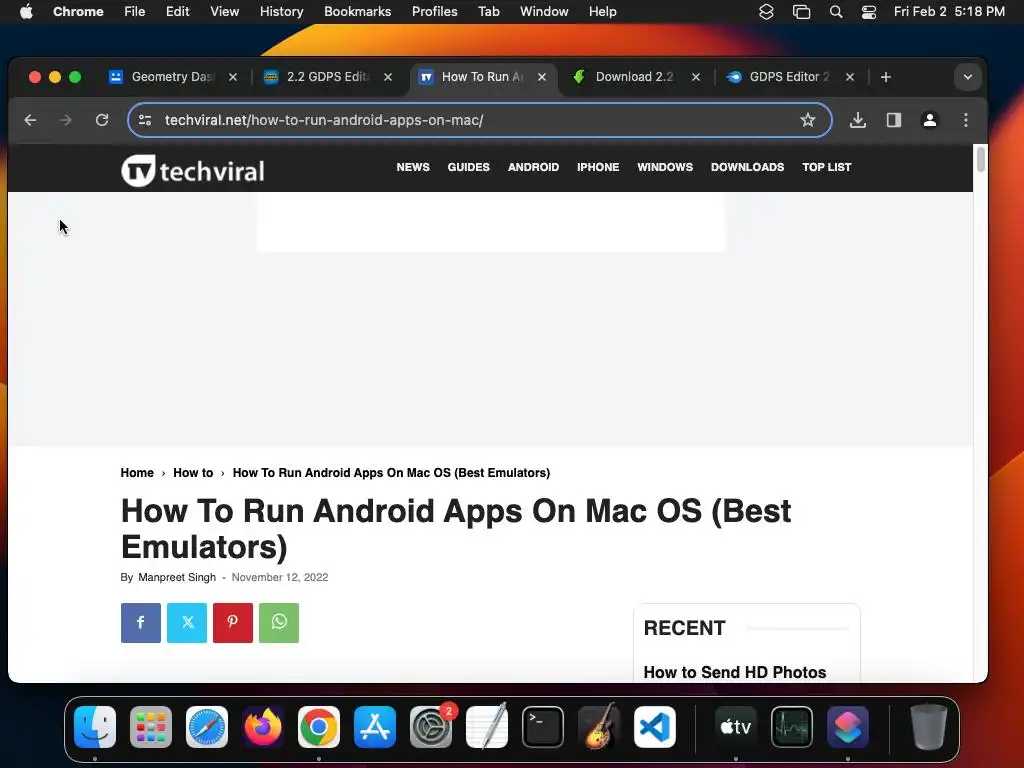Open the NEWS navigation link
Screen dimensions: 1024x768
pyautogui.click(x=413, y=167)
